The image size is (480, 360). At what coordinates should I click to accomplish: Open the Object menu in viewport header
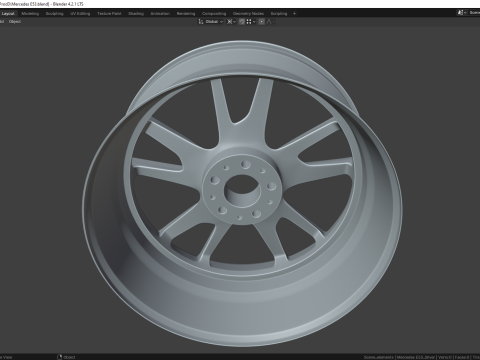15,22
